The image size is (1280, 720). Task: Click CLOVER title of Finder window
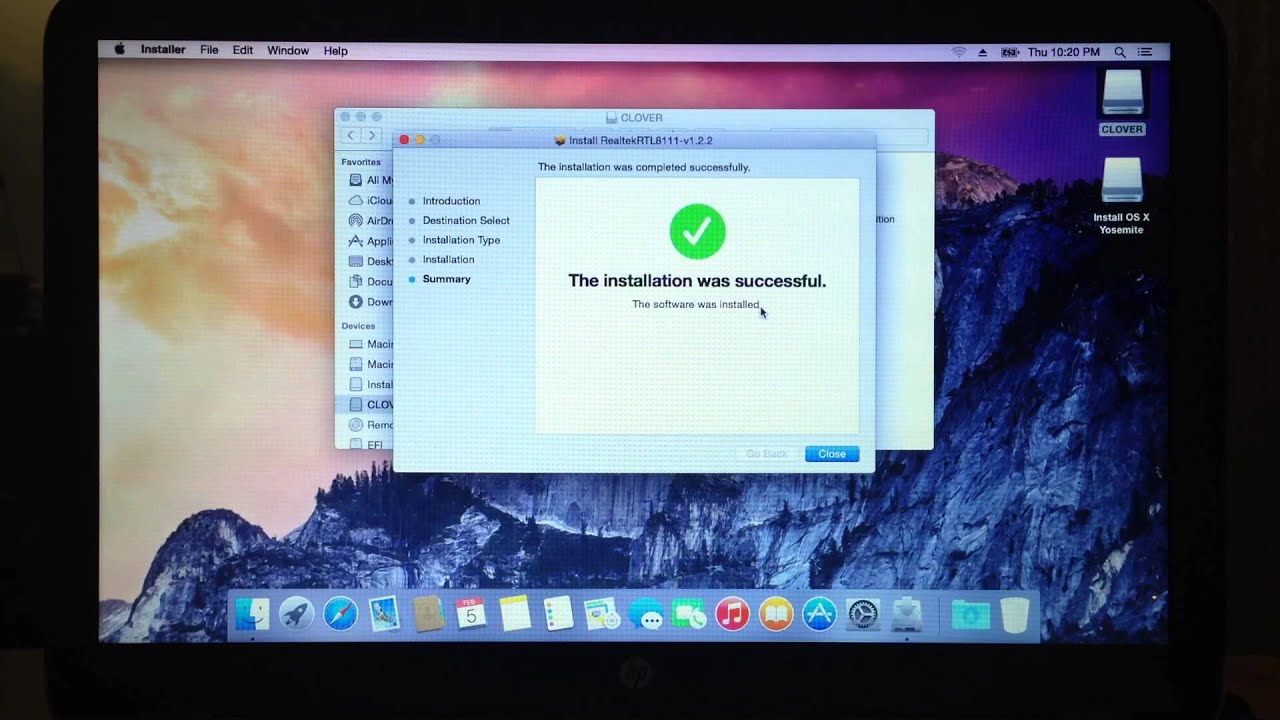tap(641, 118)
